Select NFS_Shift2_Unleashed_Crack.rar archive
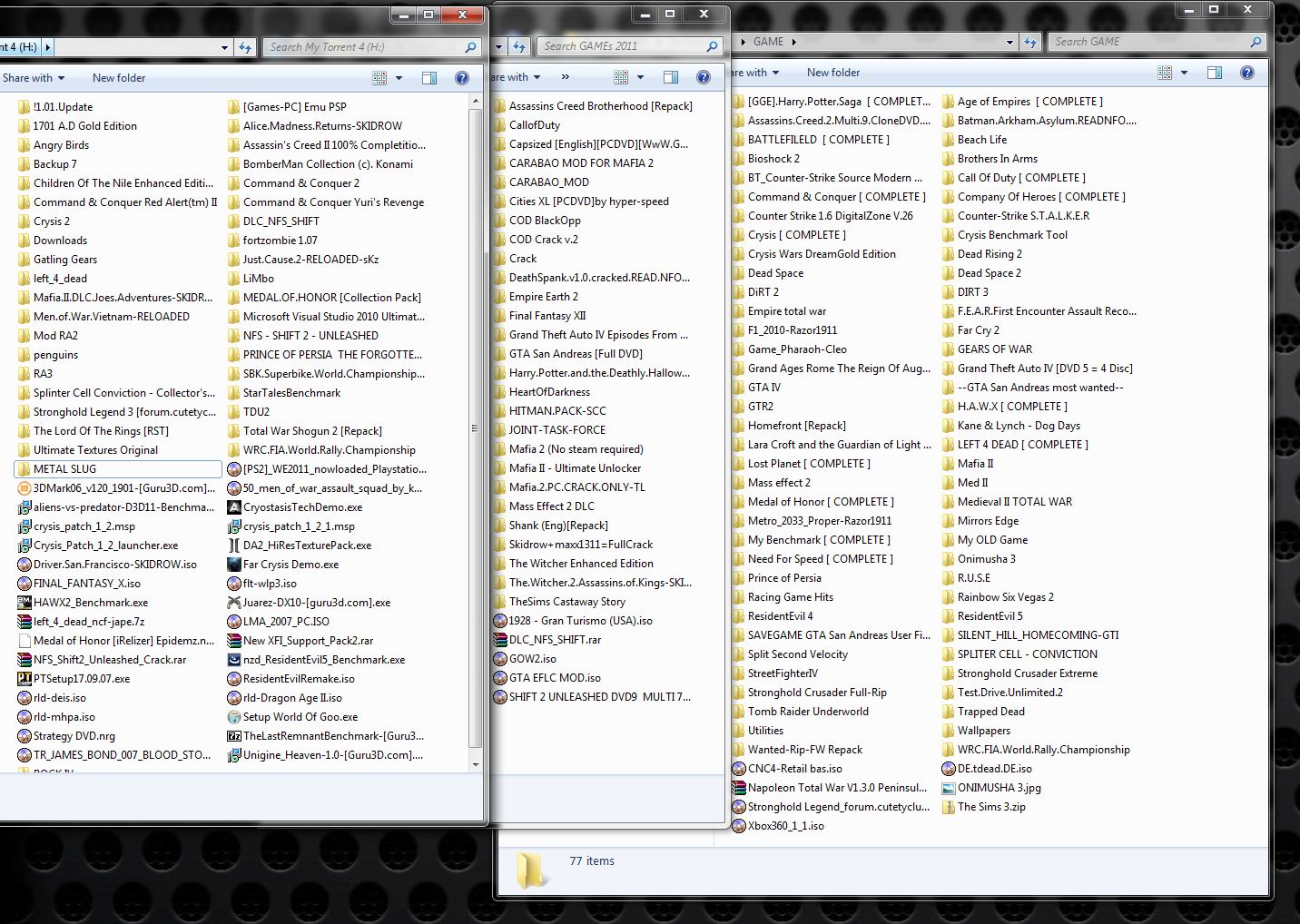This screenshot has width=1300, height=924. pos(102,660)
